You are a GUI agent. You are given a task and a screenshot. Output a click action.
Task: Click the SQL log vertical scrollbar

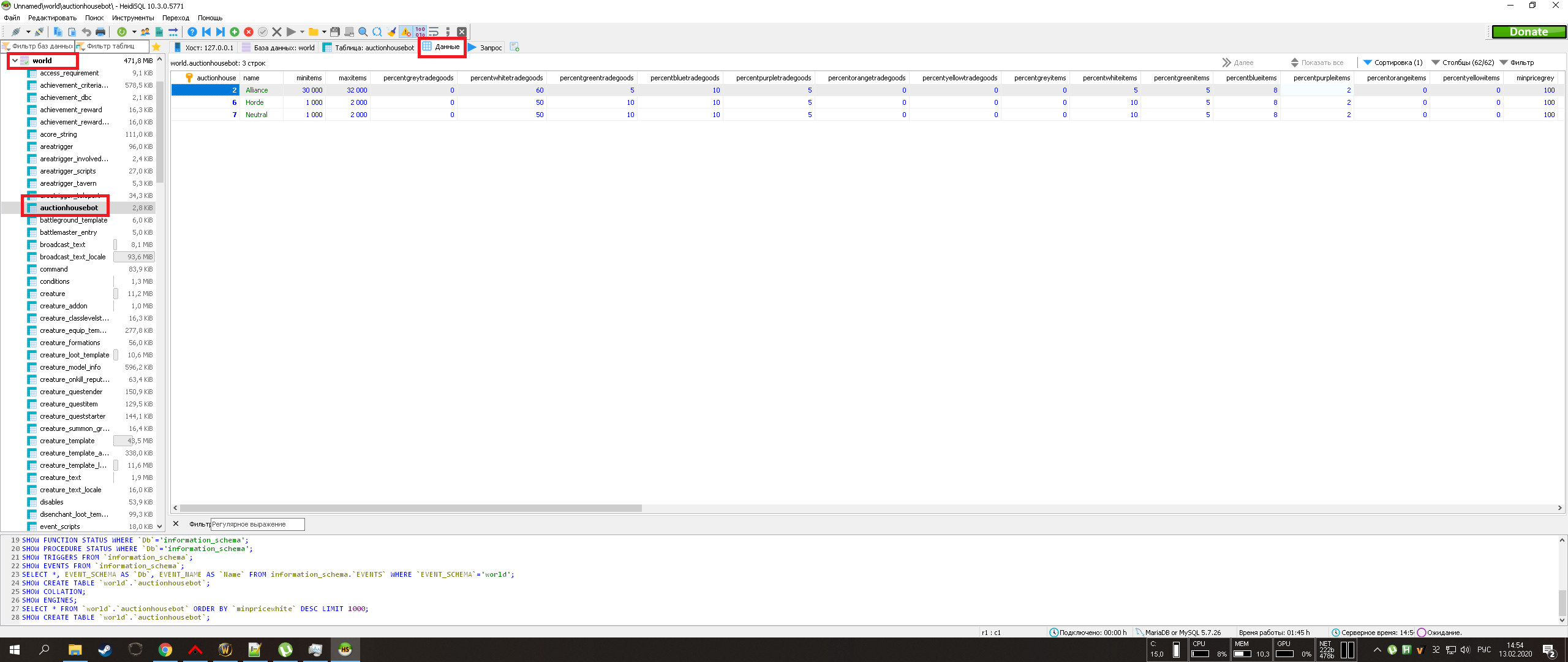pos(1562,602)
